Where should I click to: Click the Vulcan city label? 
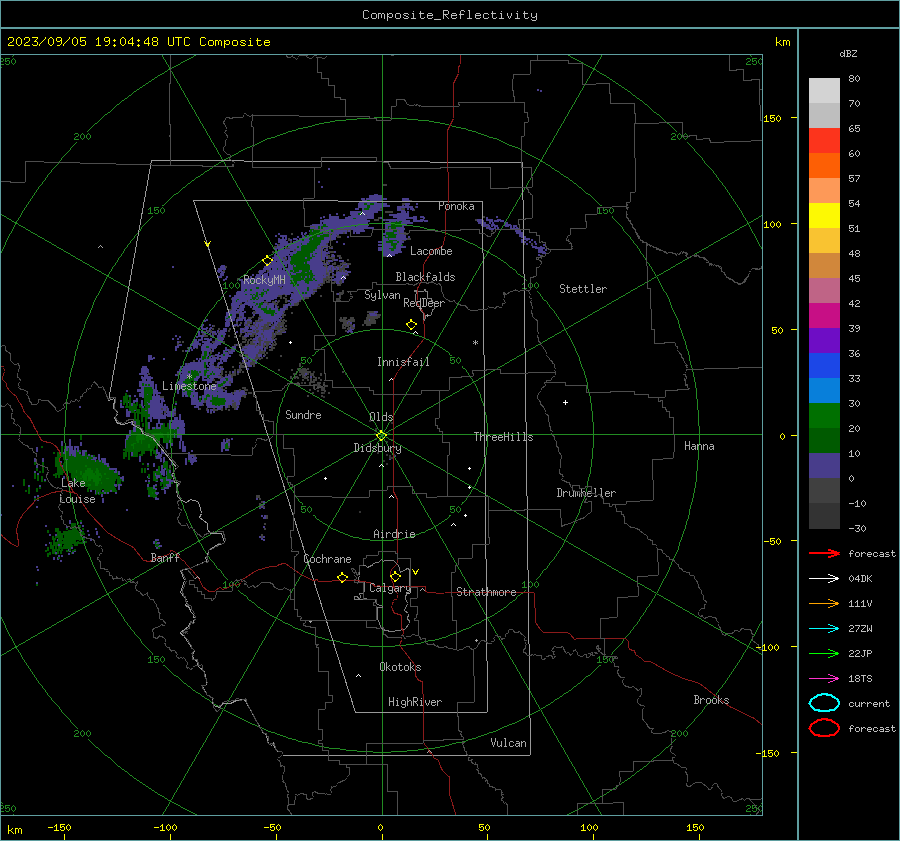tap(508, 743)
